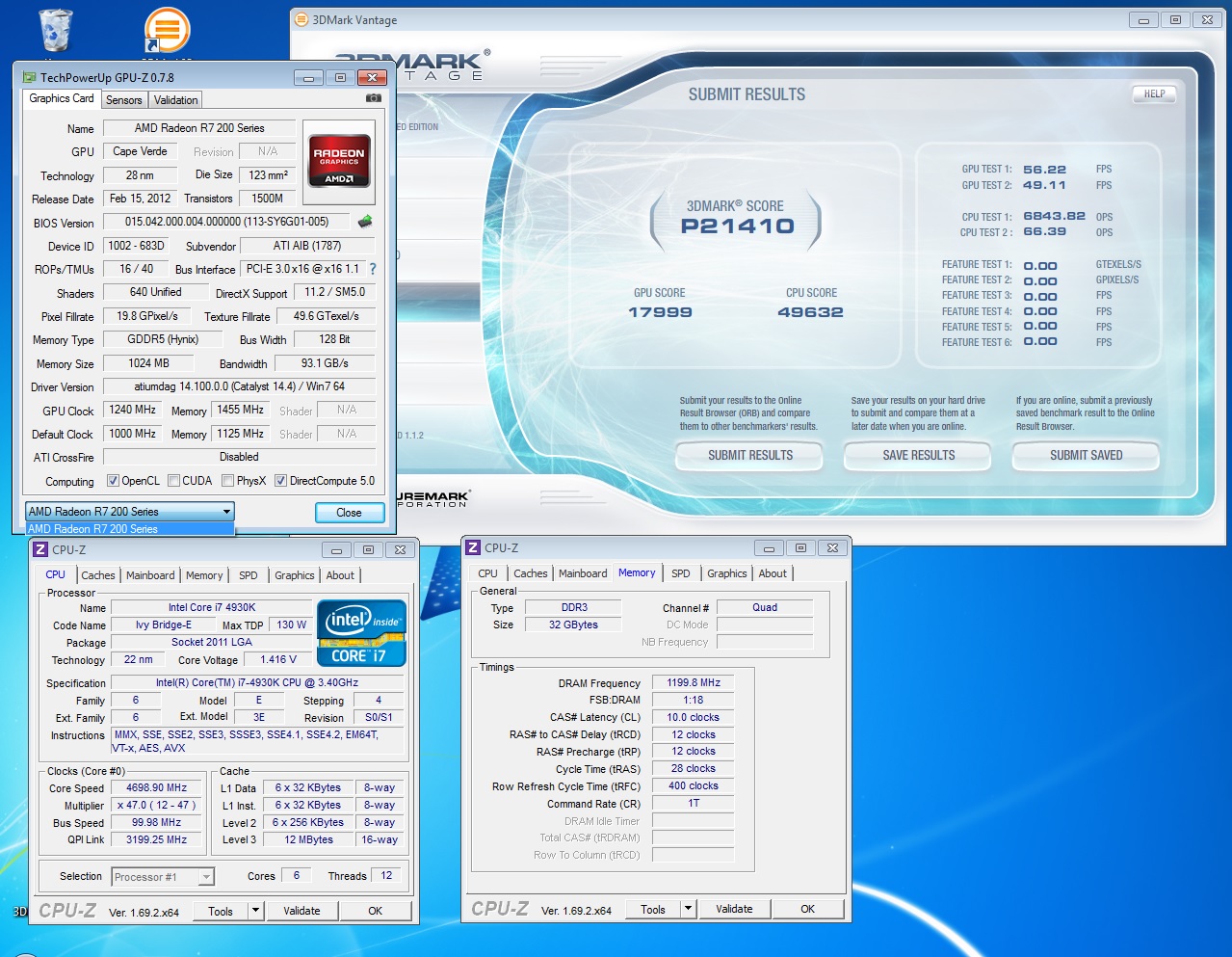The width and height of the screenshot is (1232, 957).
Task: Expand Tools dropdown arrow in left CPU-Z
Action: click(255, 911)
